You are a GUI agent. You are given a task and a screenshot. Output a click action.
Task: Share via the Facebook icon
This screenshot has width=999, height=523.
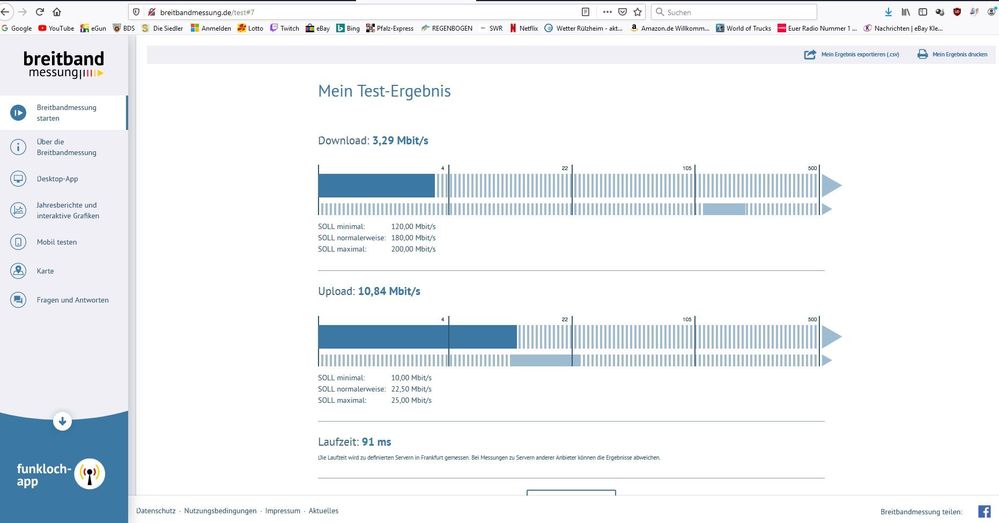point(984,512)
